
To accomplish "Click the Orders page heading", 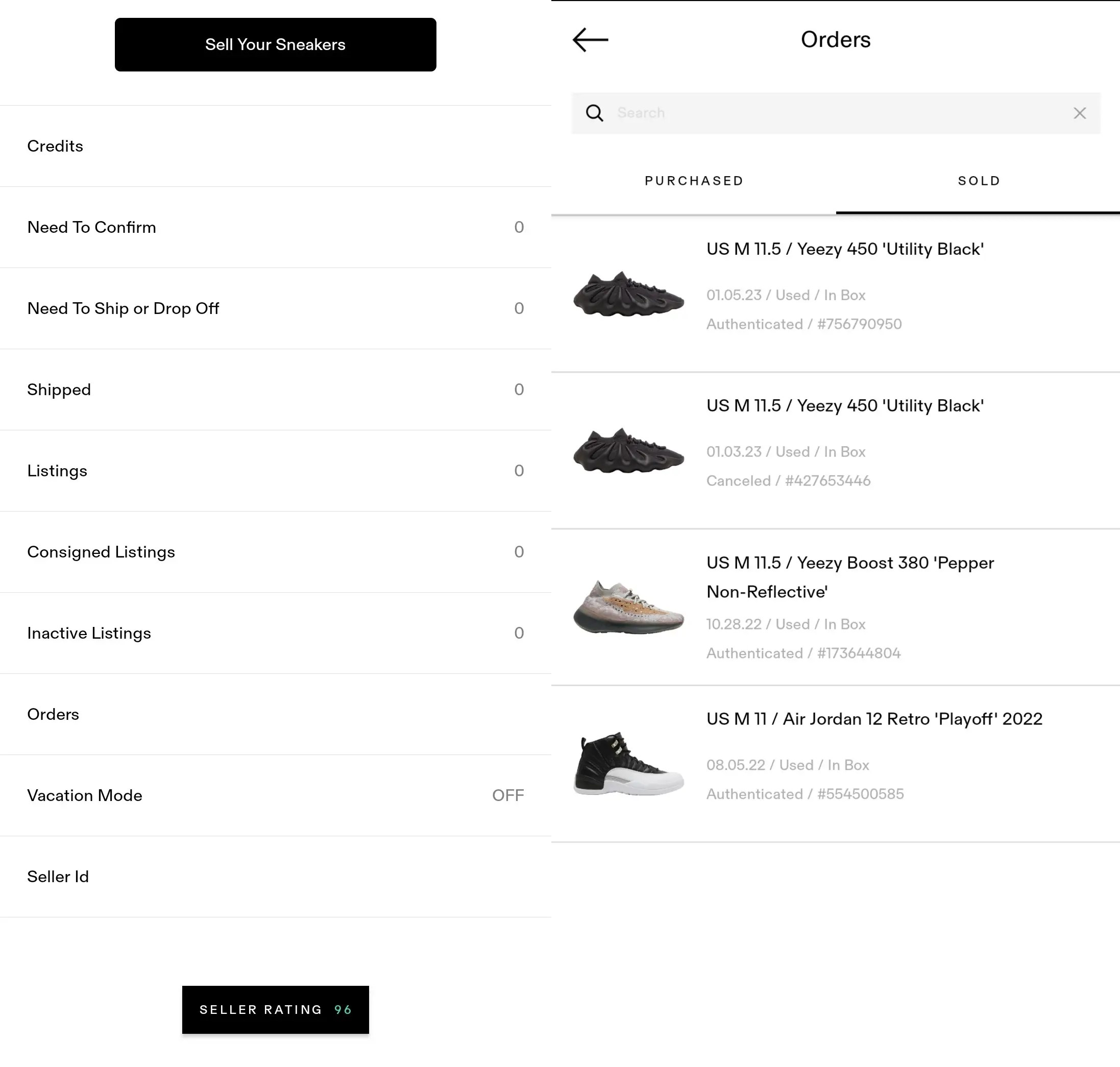I will [x=836, y=39].
